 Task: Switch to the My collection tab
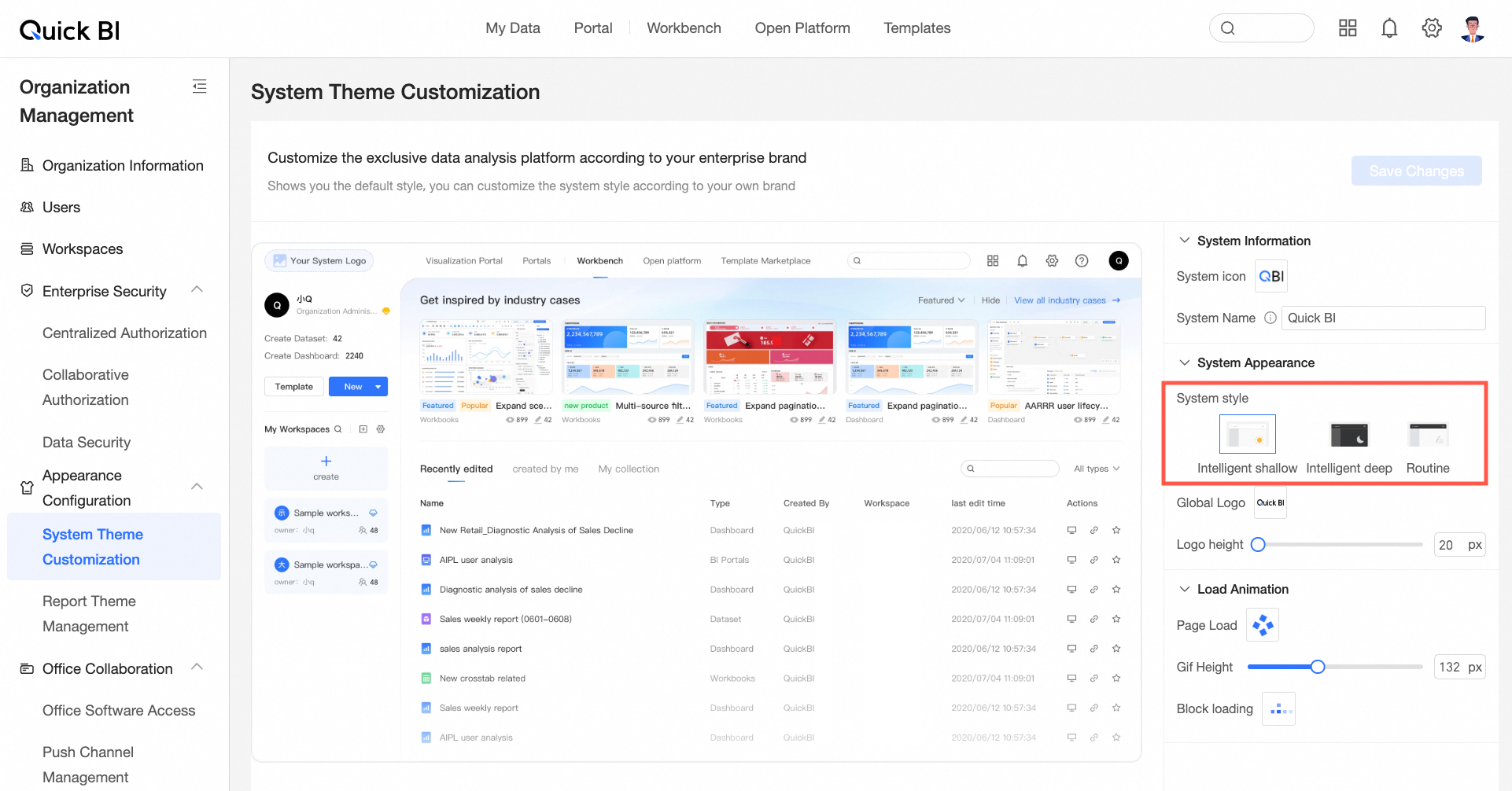coord(629,469)
